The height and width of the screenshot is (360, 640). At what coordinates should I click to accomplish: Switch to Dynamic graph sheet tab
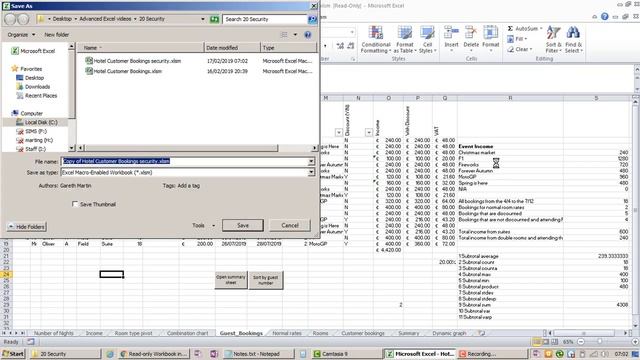click(x=449, y=333)
